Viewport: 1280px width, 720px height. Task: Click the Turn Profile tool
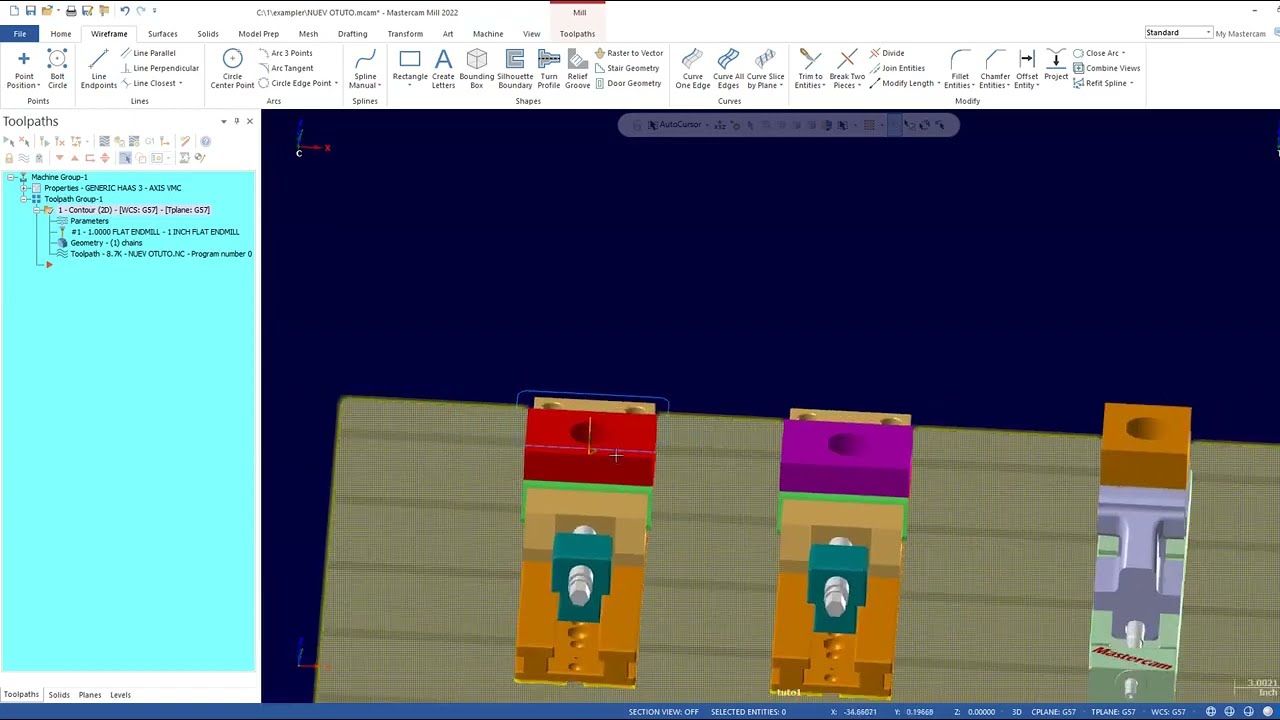549,69
